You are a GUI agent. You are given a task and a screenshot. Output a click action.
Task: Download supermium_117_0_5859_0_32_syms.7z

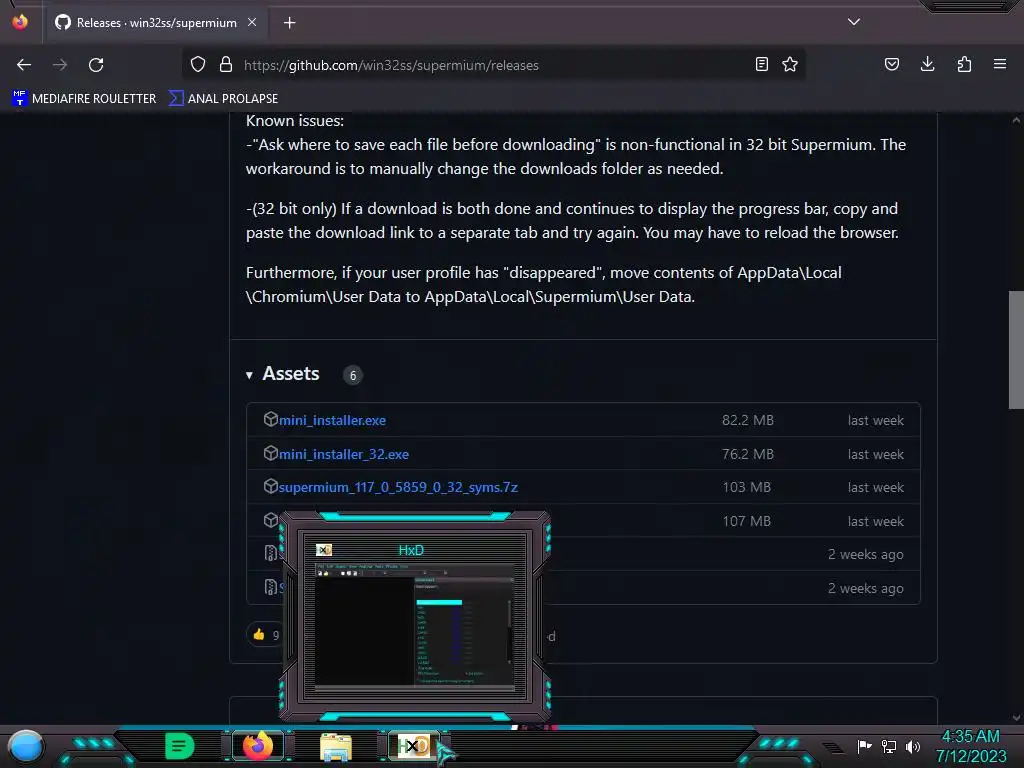398,488
